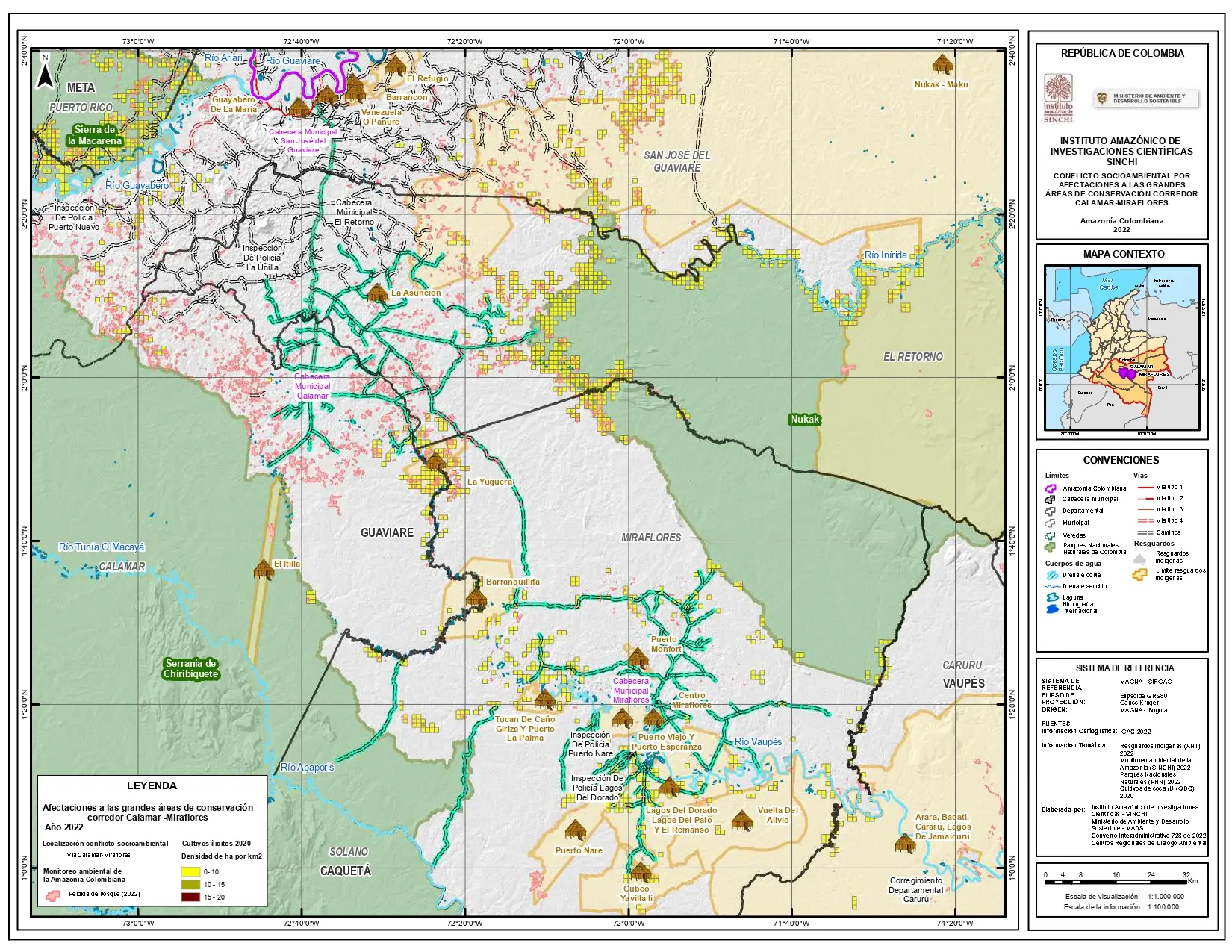Click the Ministerio de Ambiente logo
The width and height of the screenshot is (1232, 952).
tap(1146, 99)
